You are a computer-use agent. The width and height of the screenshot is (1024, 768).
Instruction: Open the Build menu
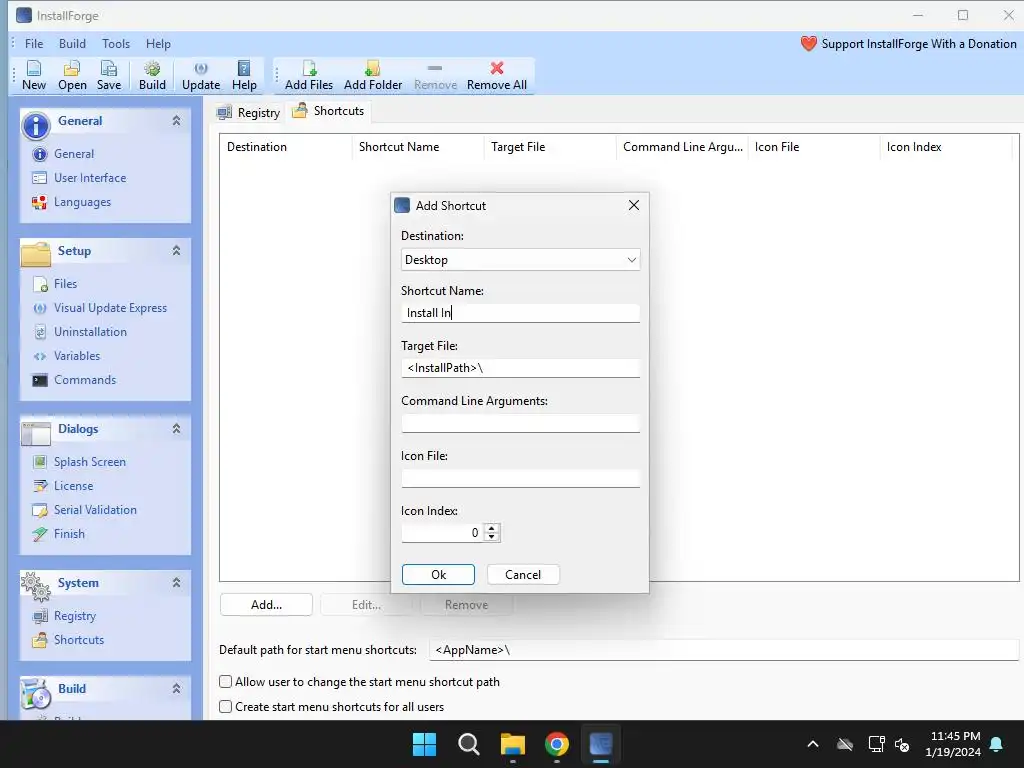pyautogui.click(x=72, y=44)
